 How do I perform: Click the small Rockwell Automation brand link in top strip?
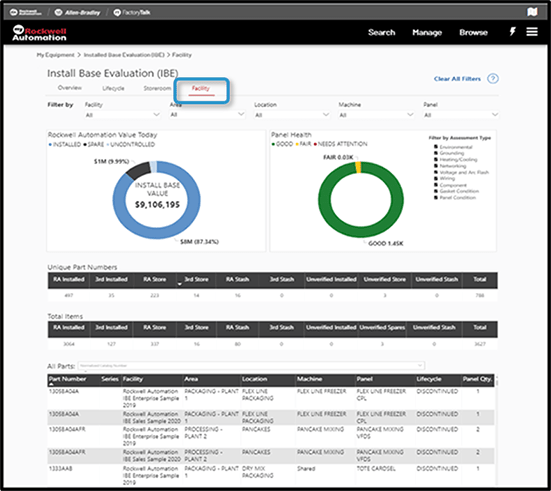26,13
